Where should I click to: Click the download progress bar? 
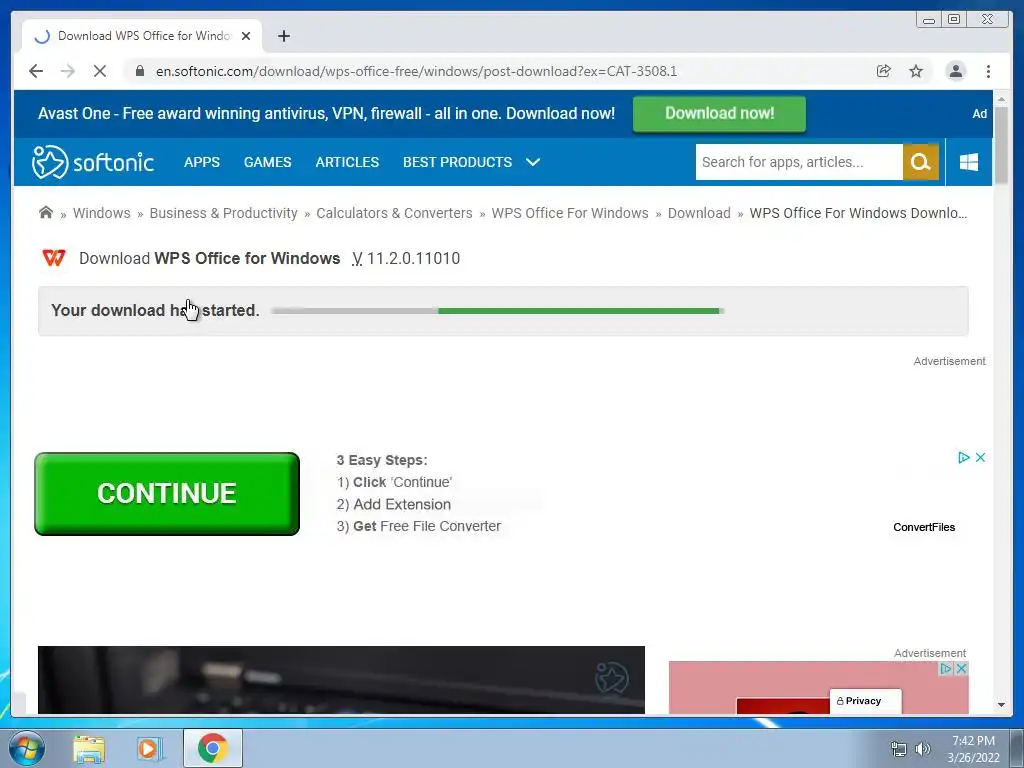(x=498, y=311)
